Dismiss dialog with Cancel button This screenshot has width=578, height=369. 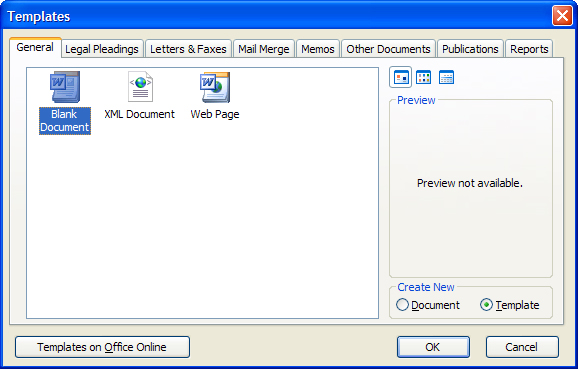click(522, 347)
